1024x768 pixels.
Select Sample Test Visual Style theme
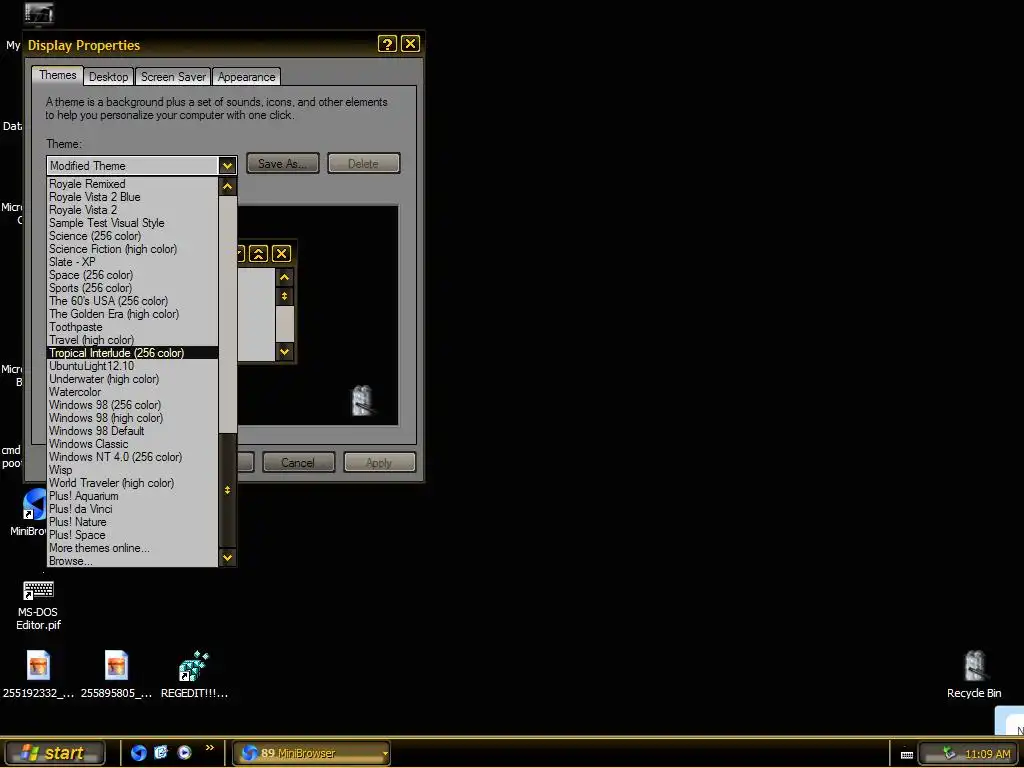pos(133,223)
